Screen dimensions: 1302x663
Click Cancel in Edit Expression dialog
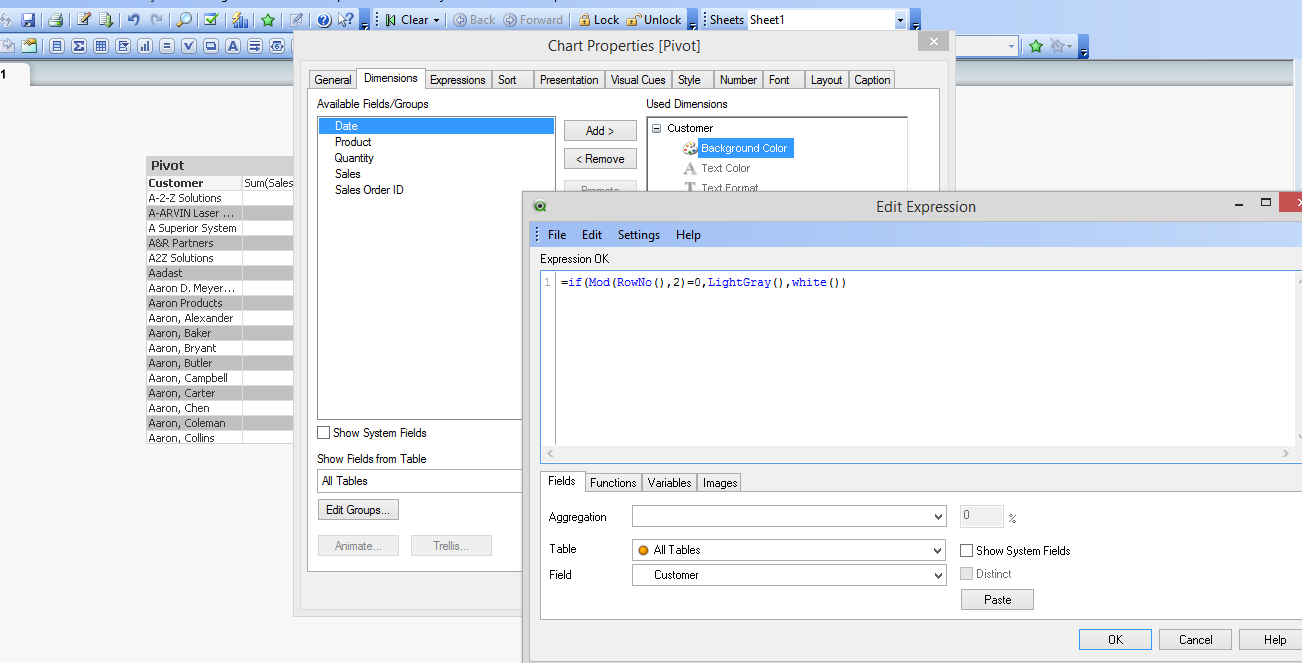pos(1196,640)
